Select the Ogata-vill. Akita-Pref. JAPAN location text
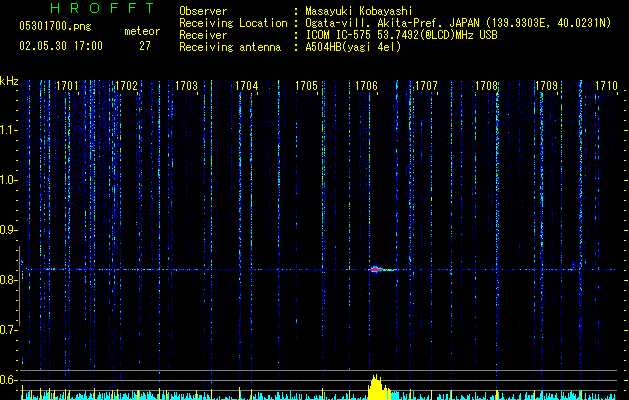 click(458, 23)
